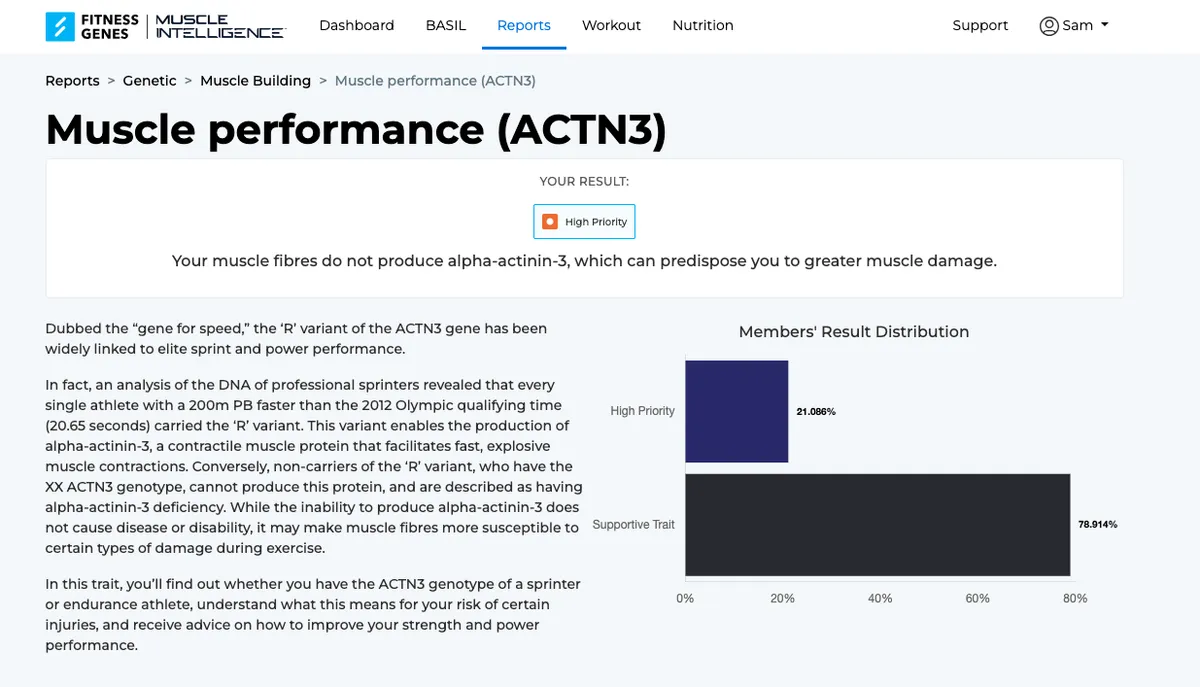Open the Support link
This screenshot has height=687, width=1200.
click(x=980, y=25)
